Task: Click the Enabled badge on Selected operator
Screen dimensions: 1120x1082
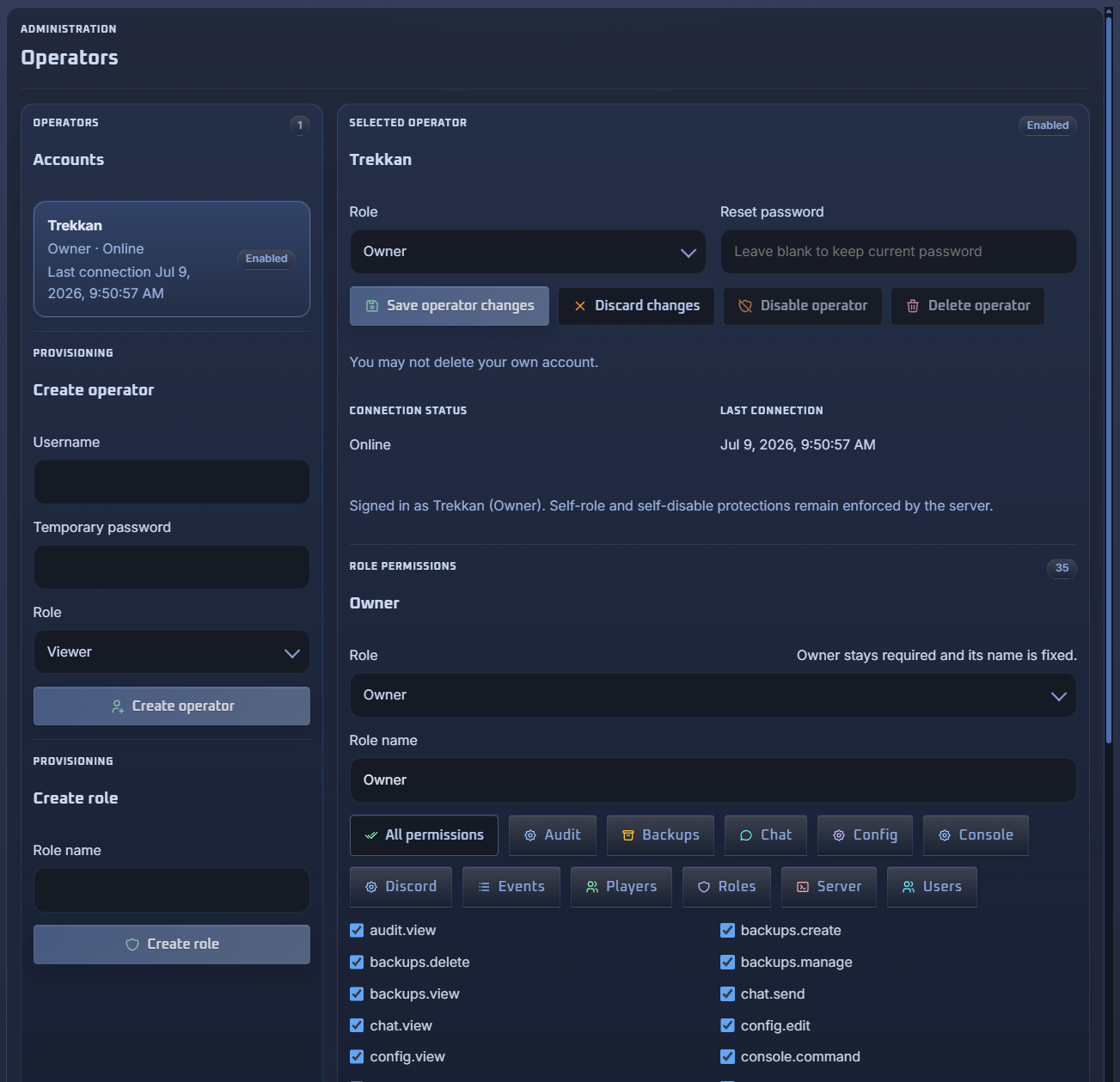Action: (1048, 125)
